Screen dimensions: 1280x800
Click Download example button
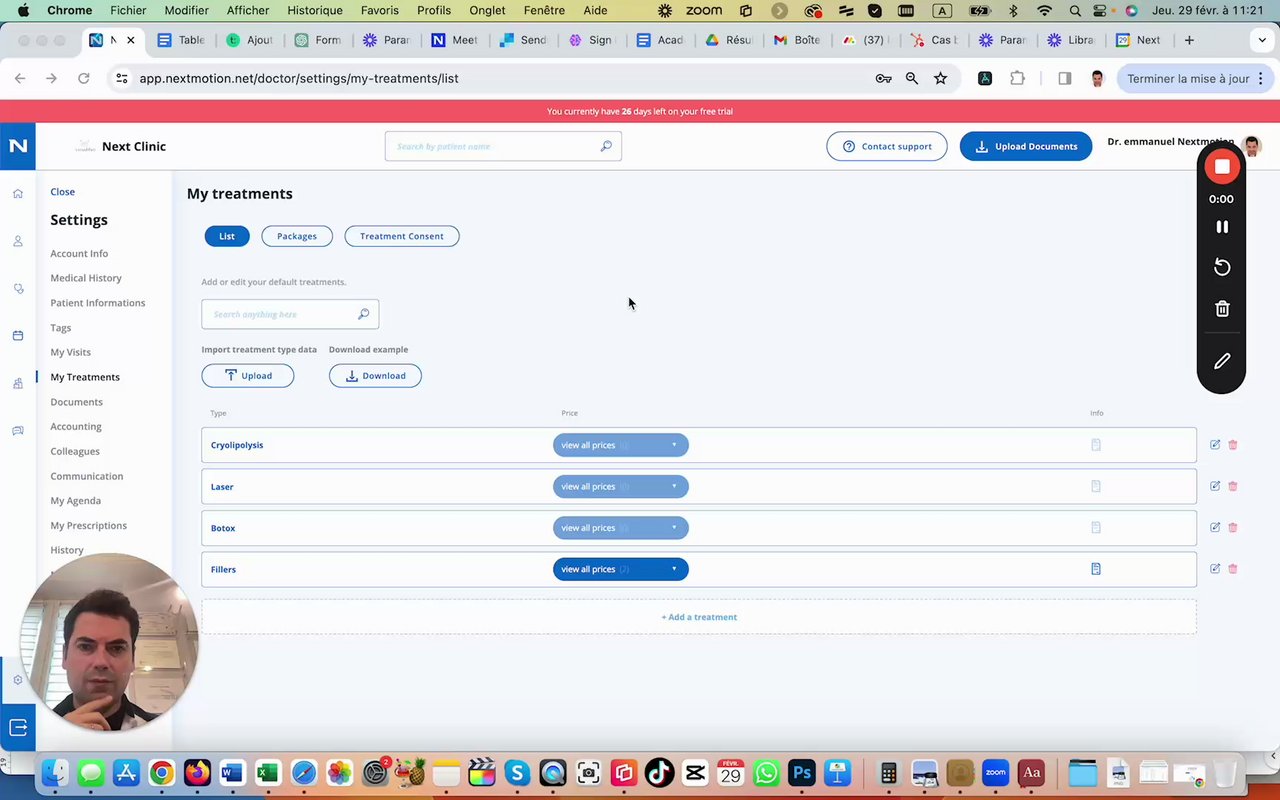click(375, 376)
